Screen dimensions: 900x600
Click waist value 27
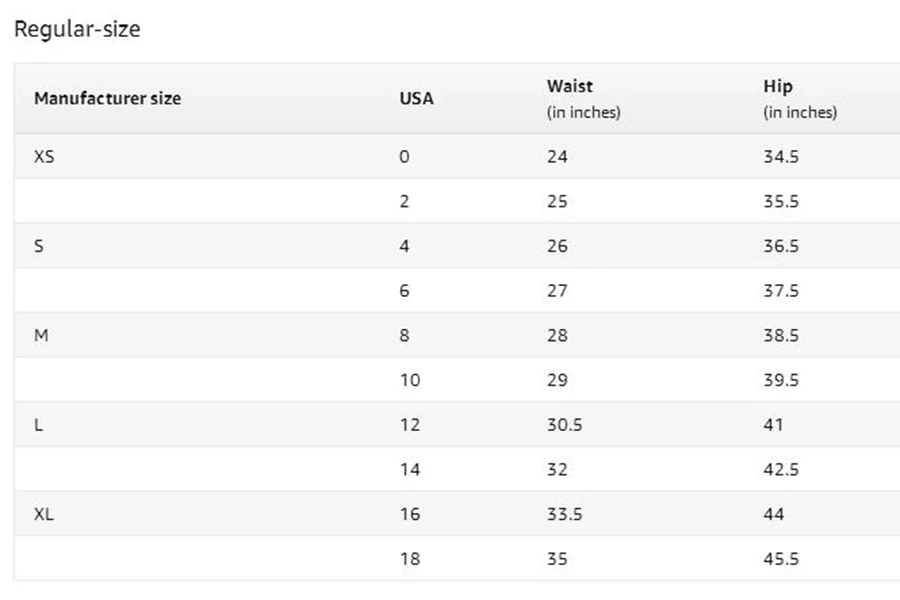pos(557,291)
